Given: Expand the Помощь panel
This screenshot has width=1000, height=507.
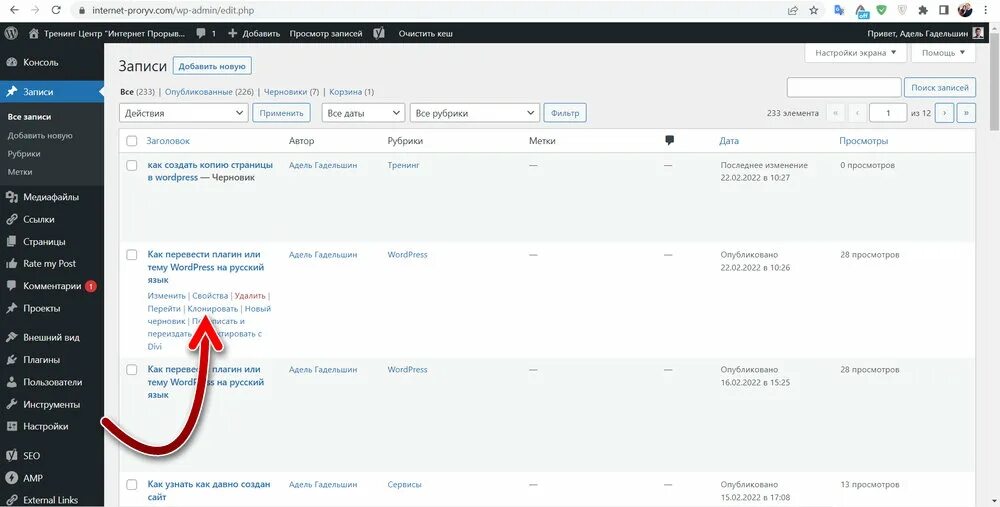Looking at the screenshot, I should 943,53.
